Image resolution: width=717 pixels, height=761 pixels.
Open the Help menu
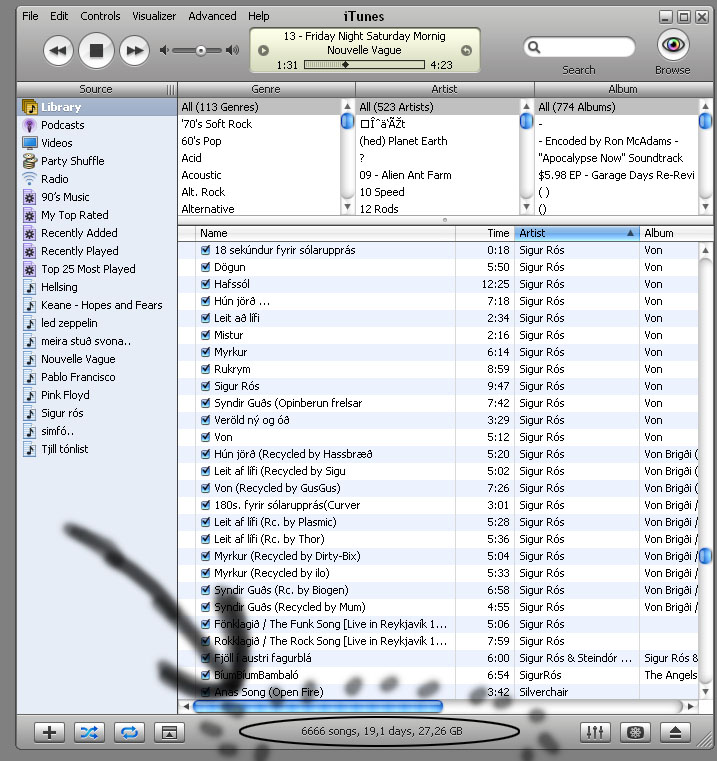259,16
